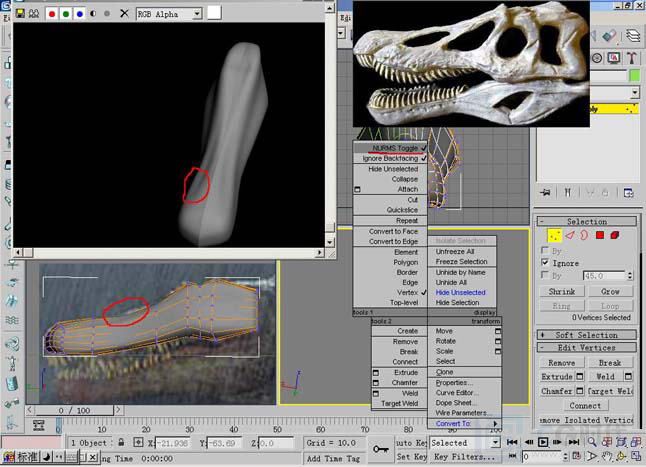Screen dimensions: 646x467
Task: Open the Display panel monitor tab
Action: tap(614, 58)
